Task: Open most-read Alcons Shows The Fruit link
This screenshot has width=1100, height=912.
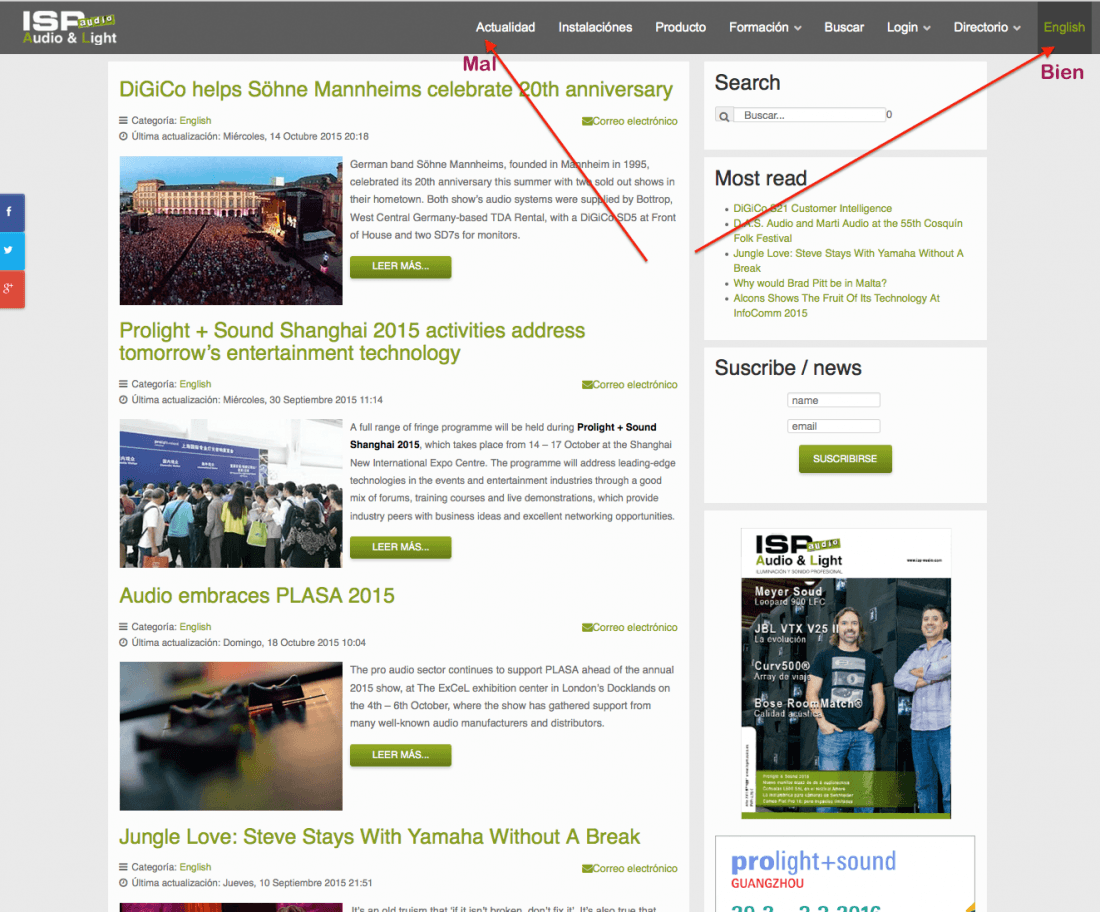Action: point(836,306)
